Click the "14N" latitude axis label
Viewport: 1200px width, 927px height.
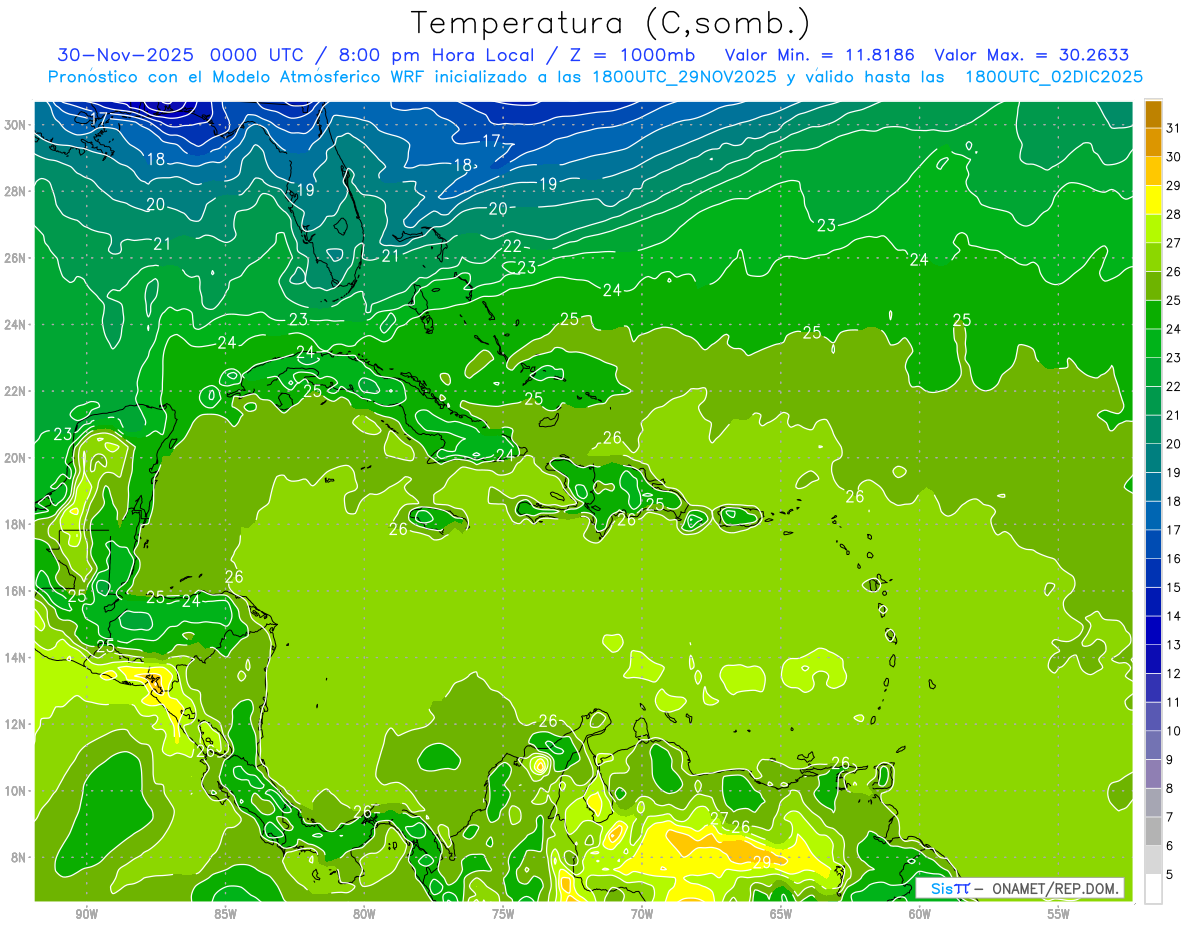point(15,657)
